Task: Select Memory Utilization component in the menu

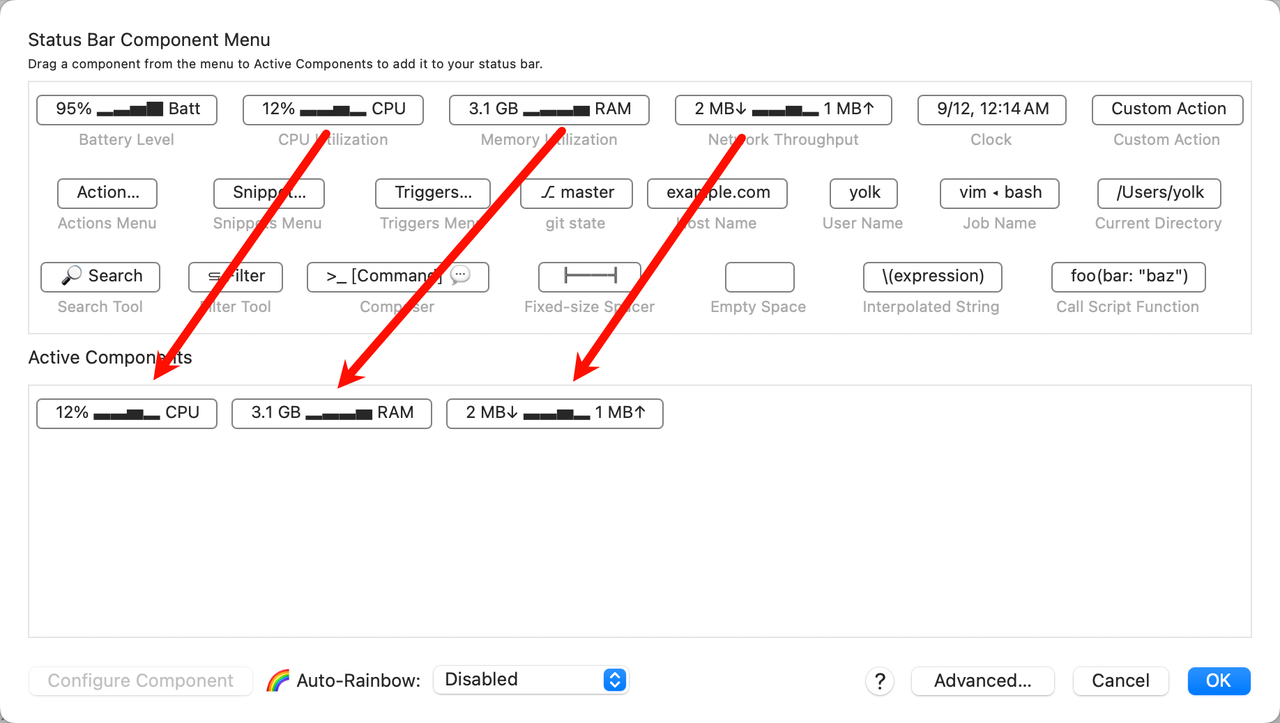Action: click(549, 110)
